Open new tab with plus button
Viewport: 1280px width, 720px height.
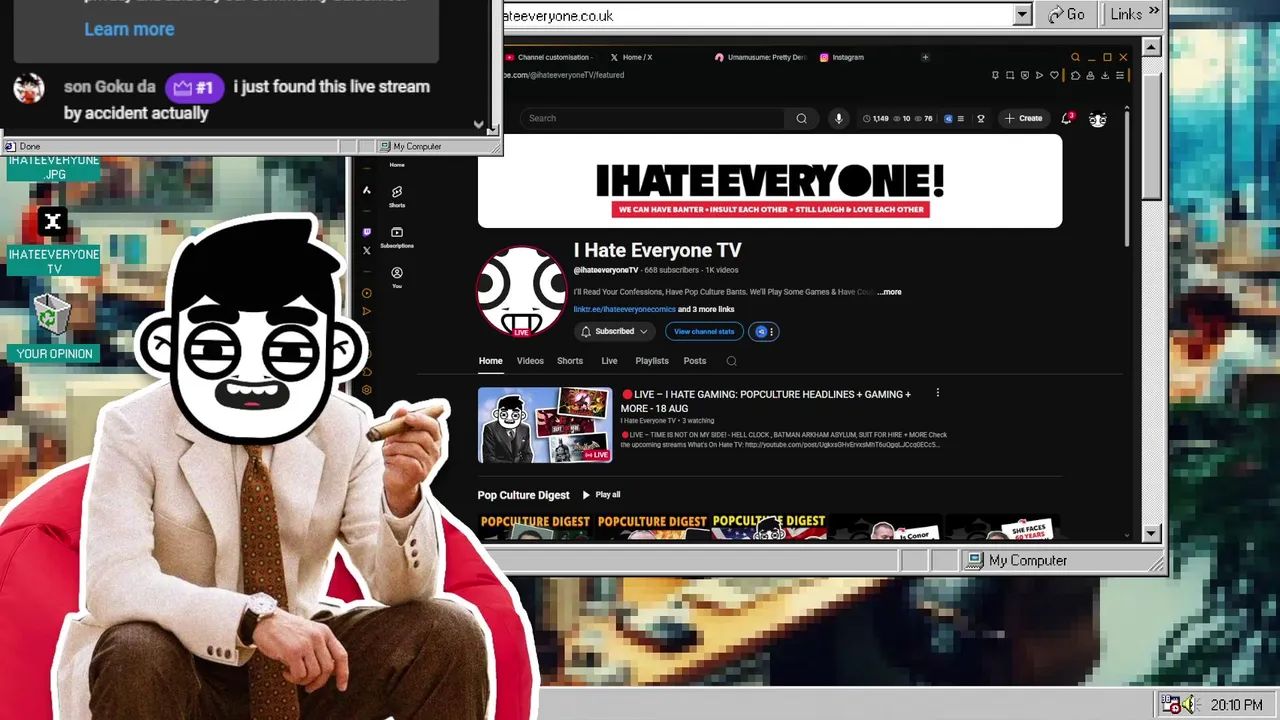925,57
